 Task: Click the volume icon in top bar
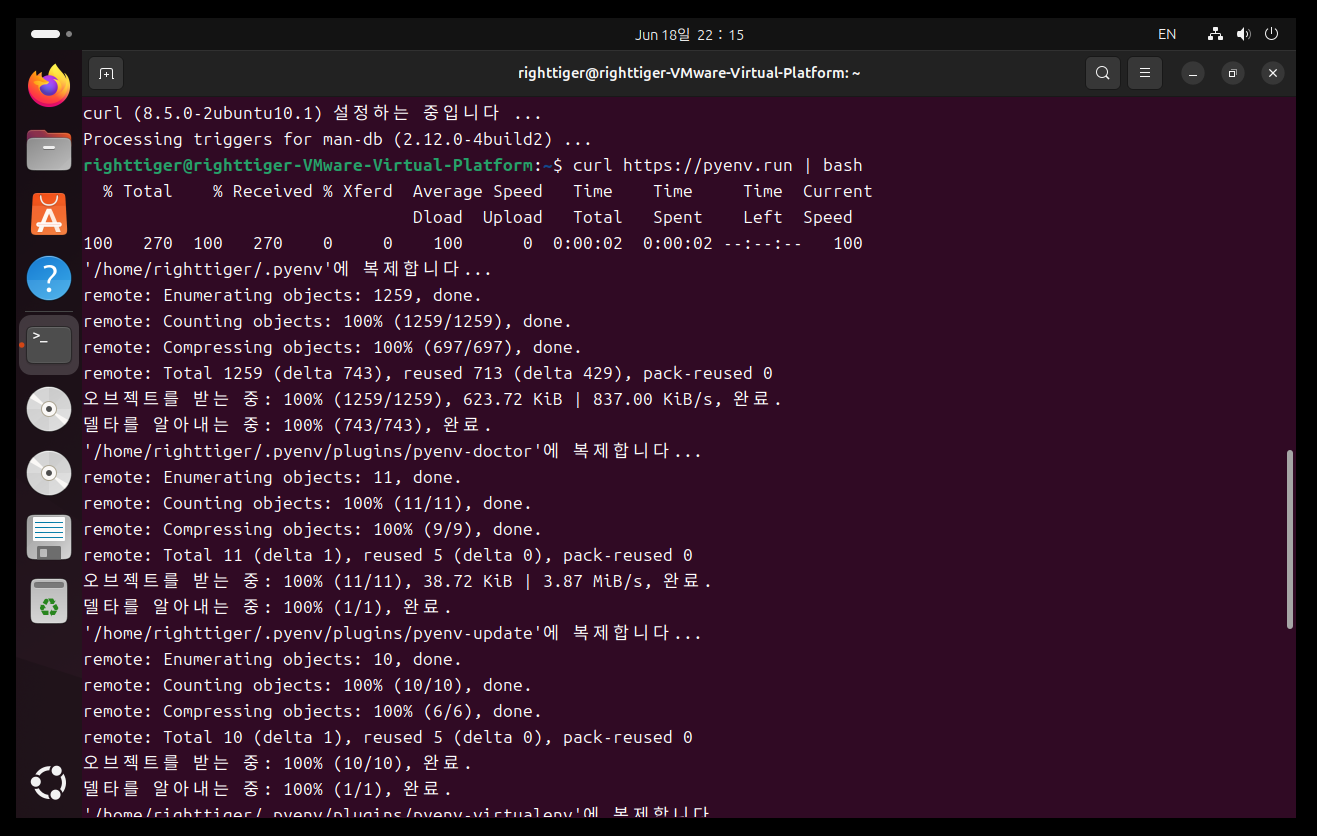[1243, 34]
